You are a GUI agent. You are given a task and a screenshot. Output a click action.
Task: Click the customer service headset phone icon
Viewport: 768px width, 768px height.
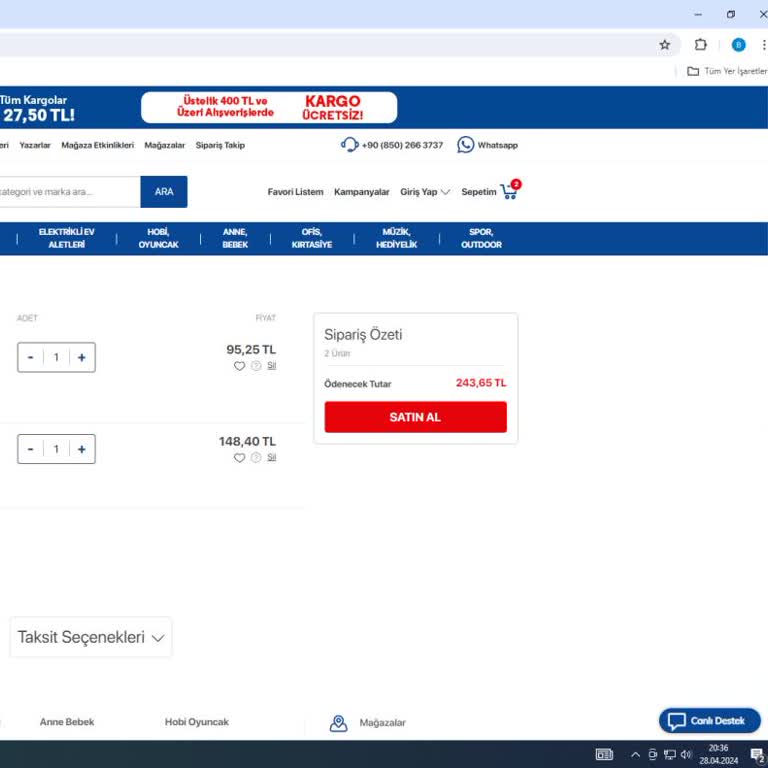coord(349,145)
